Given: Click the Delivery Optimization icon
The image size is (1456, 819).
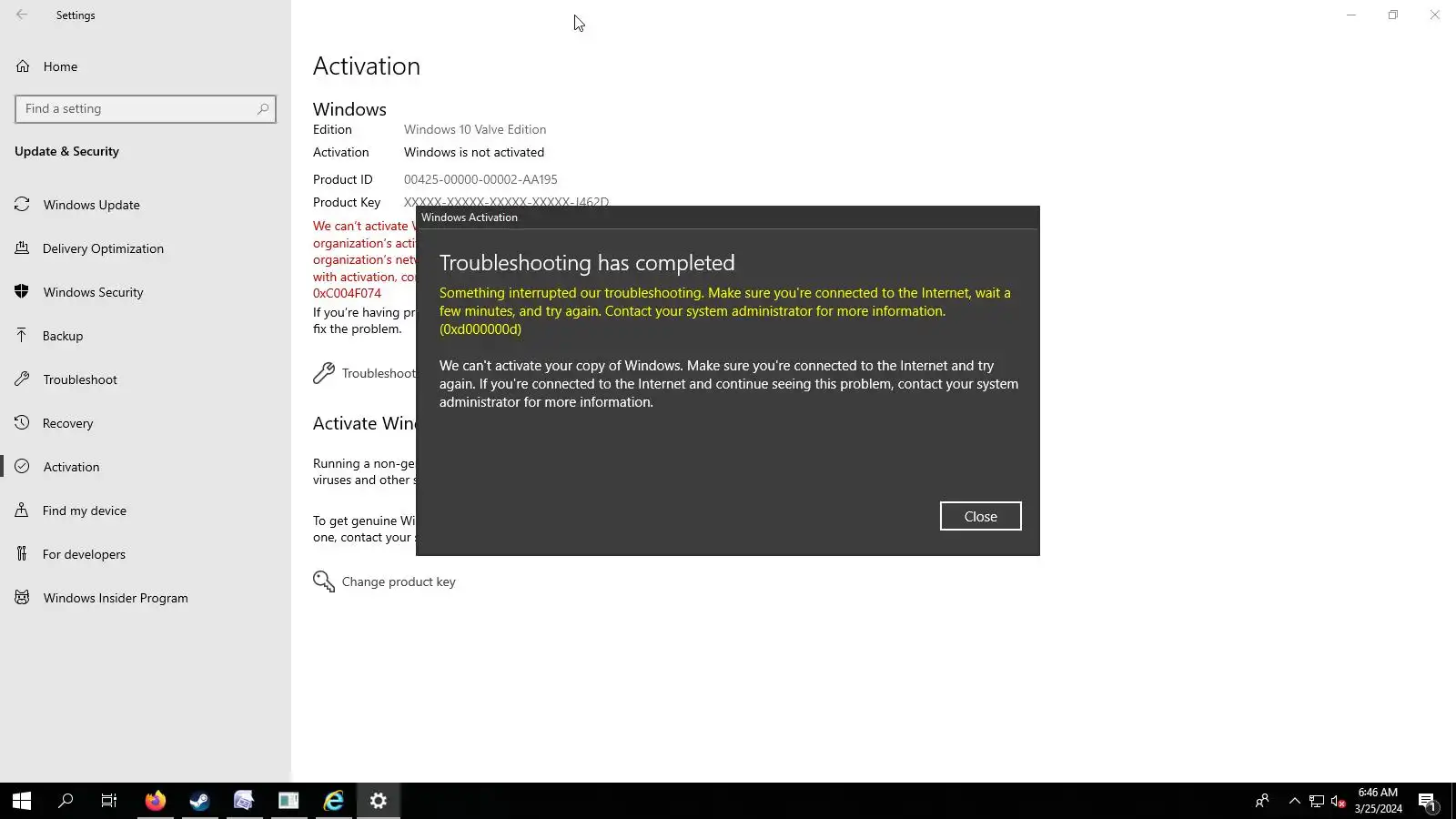Looking at the screenshot, I should (22, 248).
